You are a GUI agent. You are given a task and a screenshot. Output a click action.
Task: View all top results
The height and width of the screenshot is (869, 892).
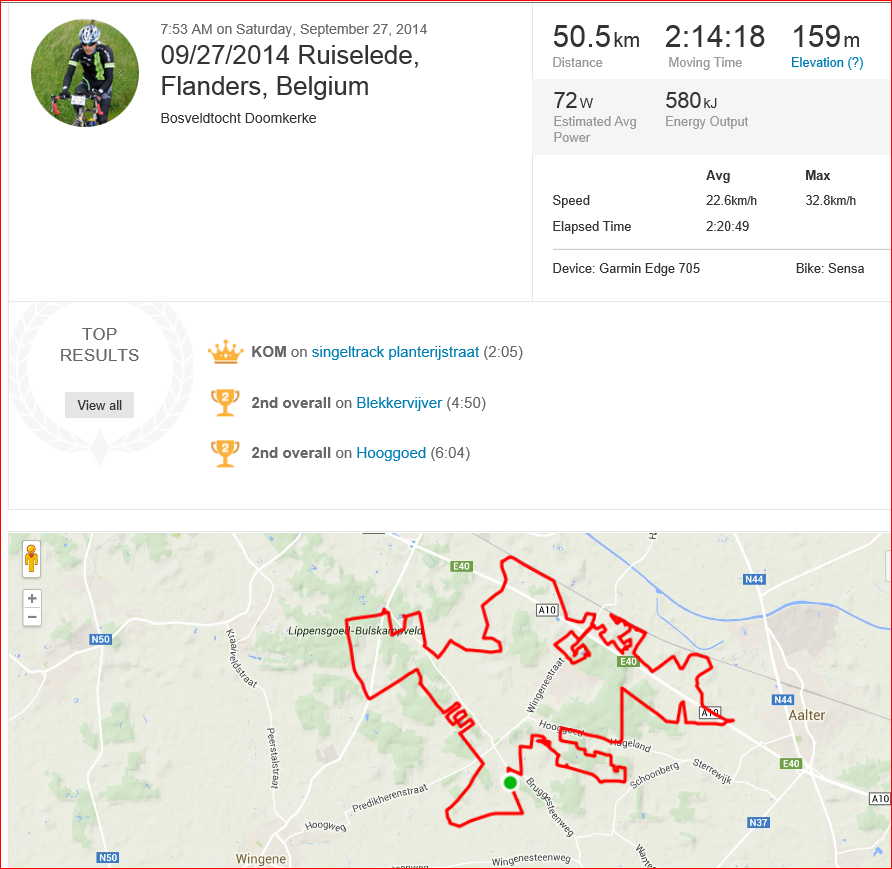100,405
